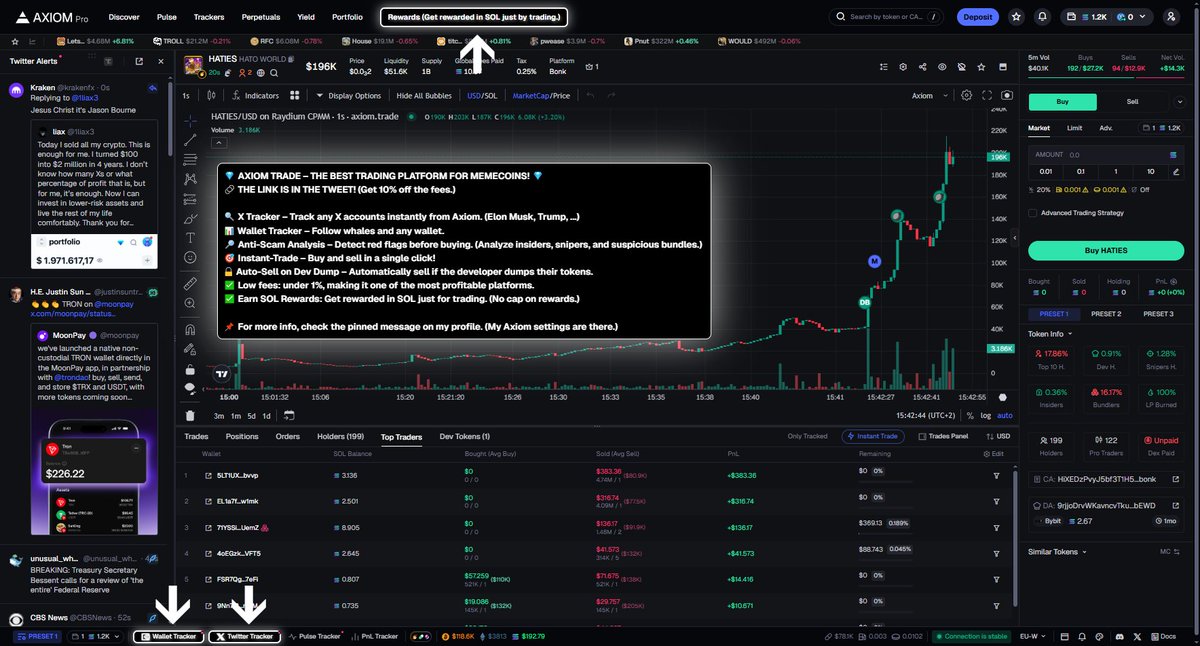Switch to the Dev Tokens (1) tab
Image resolution: width=1200 pixels, height=646 pixels.
[x=465, y=436]
